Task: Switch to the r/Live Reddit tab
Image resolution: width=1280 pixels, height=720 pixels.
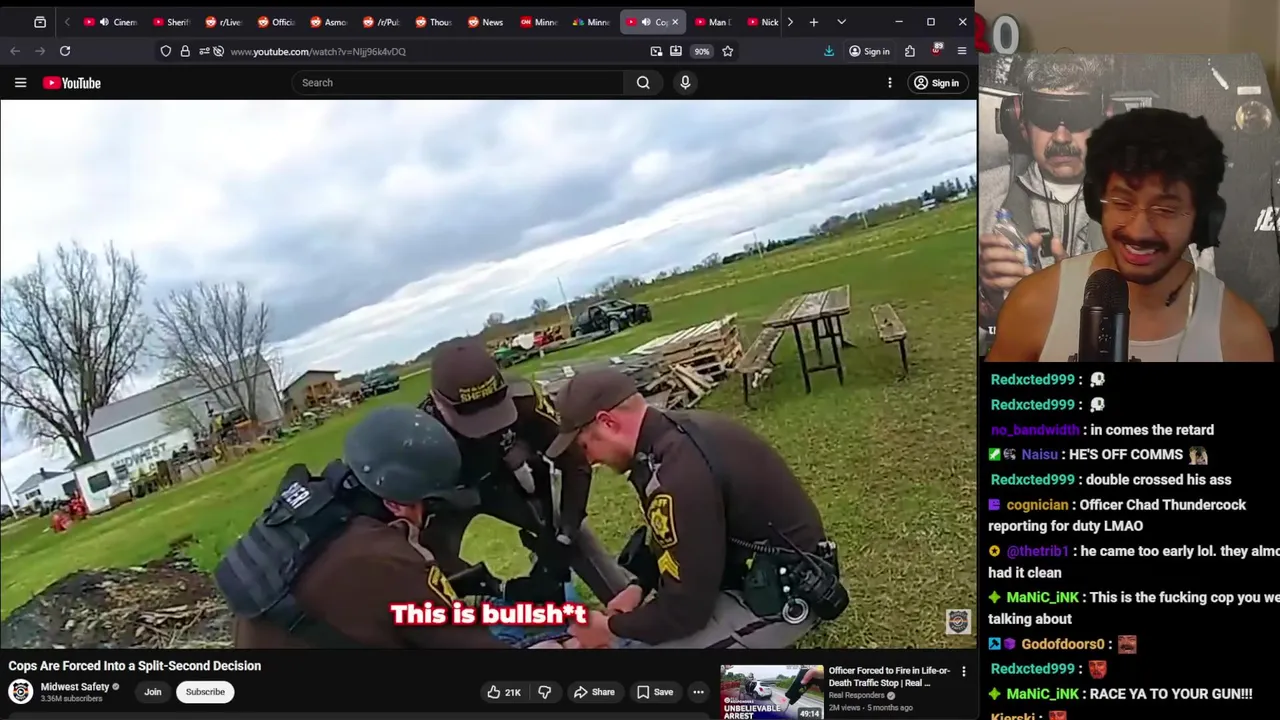Action: pyautogui.click(x=223, y=22)
